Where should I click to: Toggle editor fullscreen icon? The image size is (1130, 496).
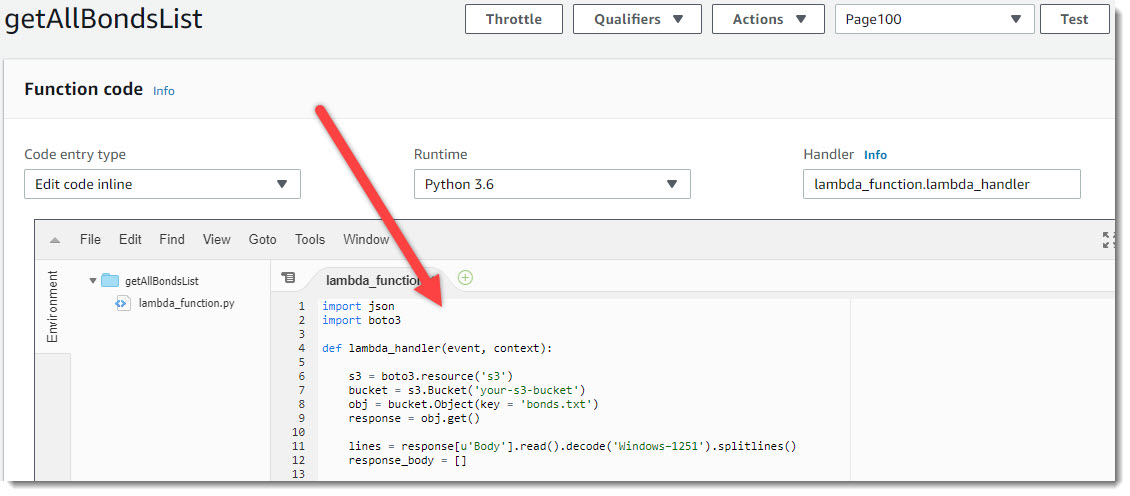click(1108, 240)
